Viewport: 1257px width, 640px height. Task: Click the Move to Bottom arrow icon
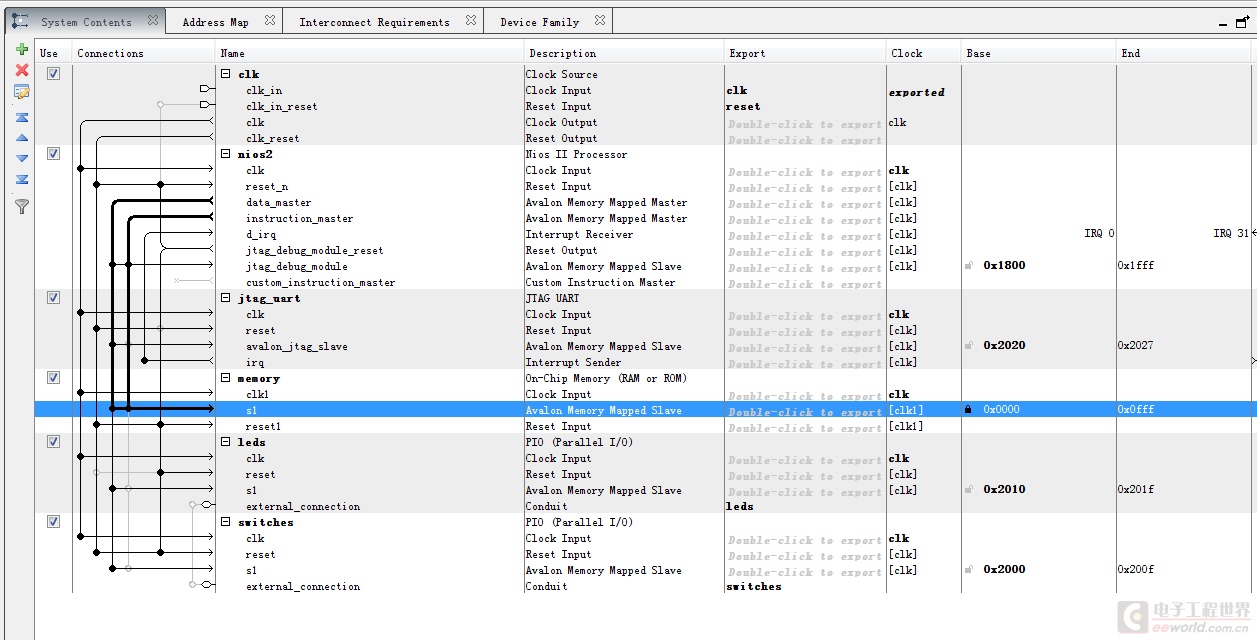[21, 180]
